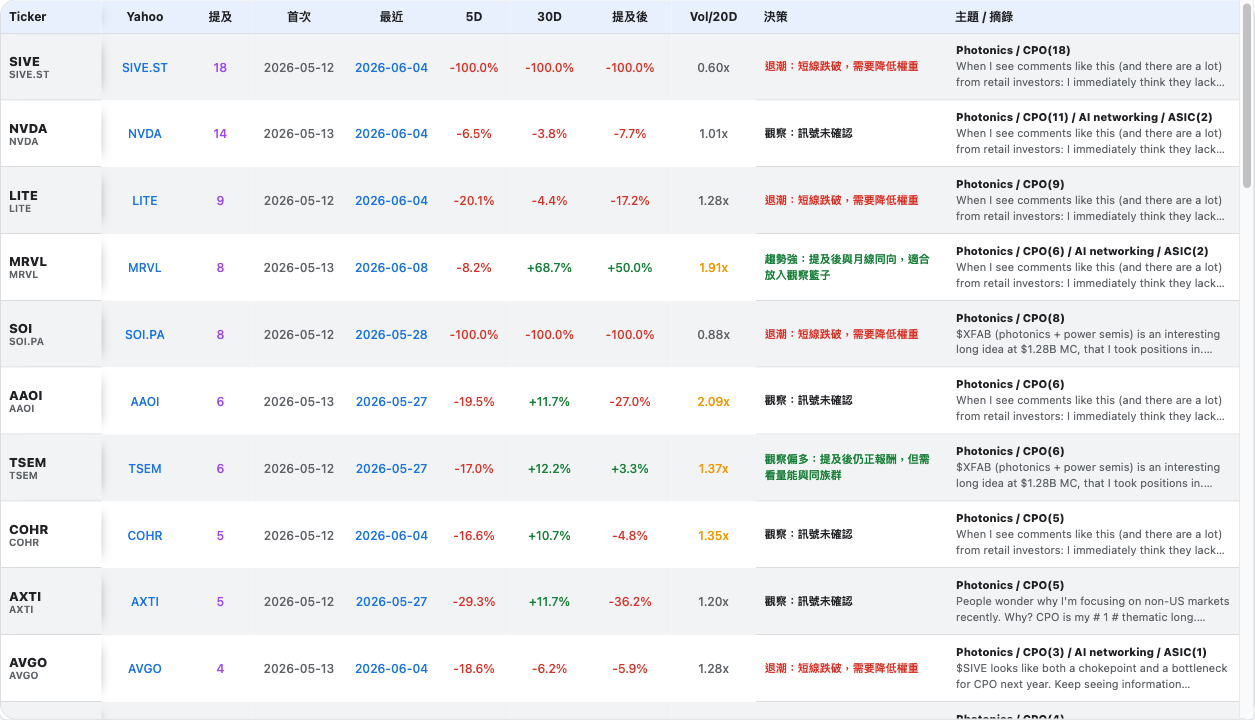
Task: Select the MRVL ticker cell
Action: tap(51, 268)
